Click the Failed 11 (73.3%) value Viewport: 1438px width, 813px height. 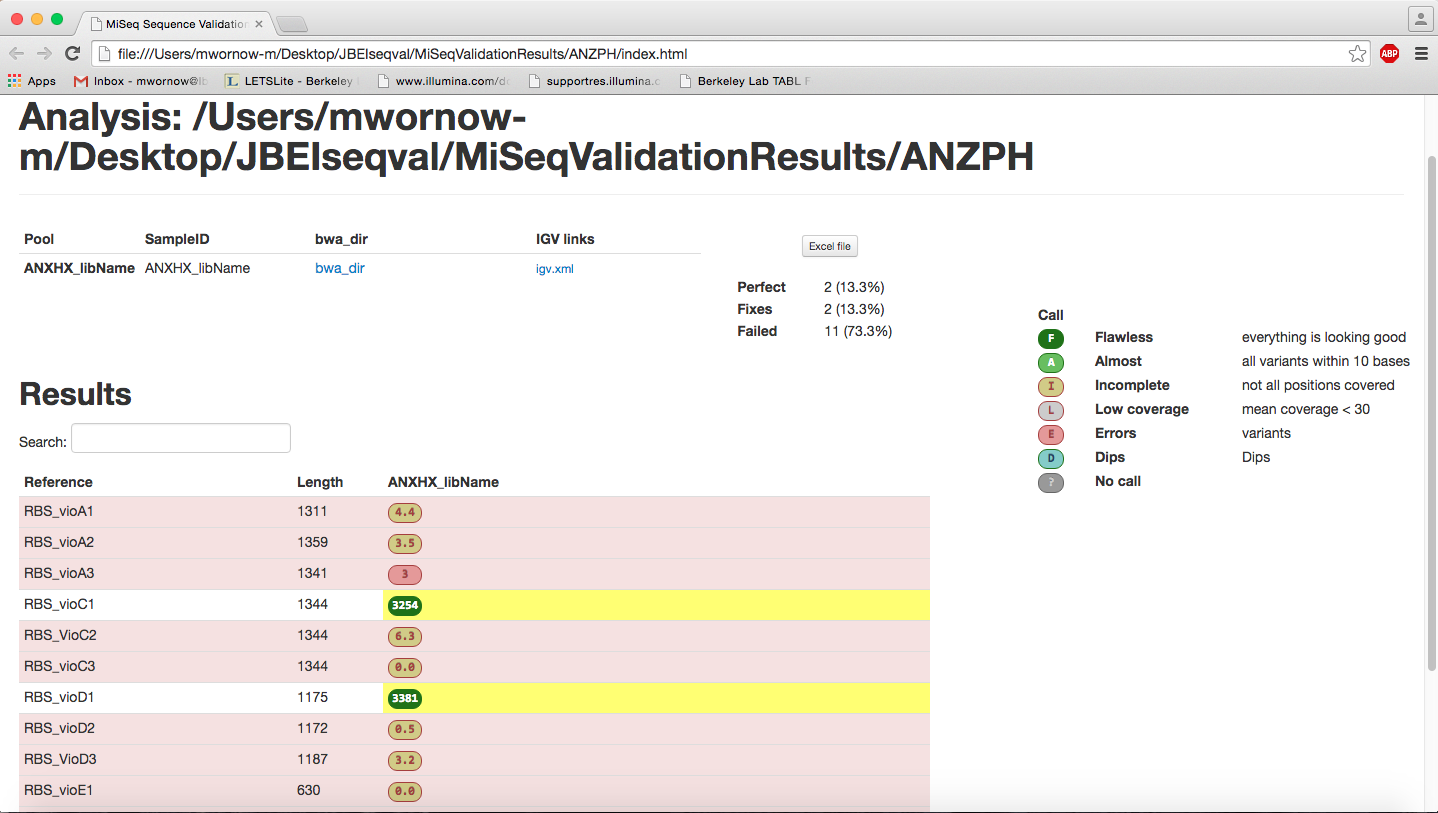tap(858, 331)
